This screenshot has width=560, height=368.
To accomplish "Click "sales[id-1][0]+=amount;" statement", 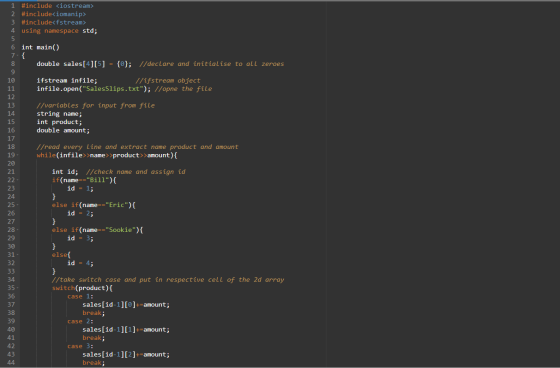I will (126, 305).
